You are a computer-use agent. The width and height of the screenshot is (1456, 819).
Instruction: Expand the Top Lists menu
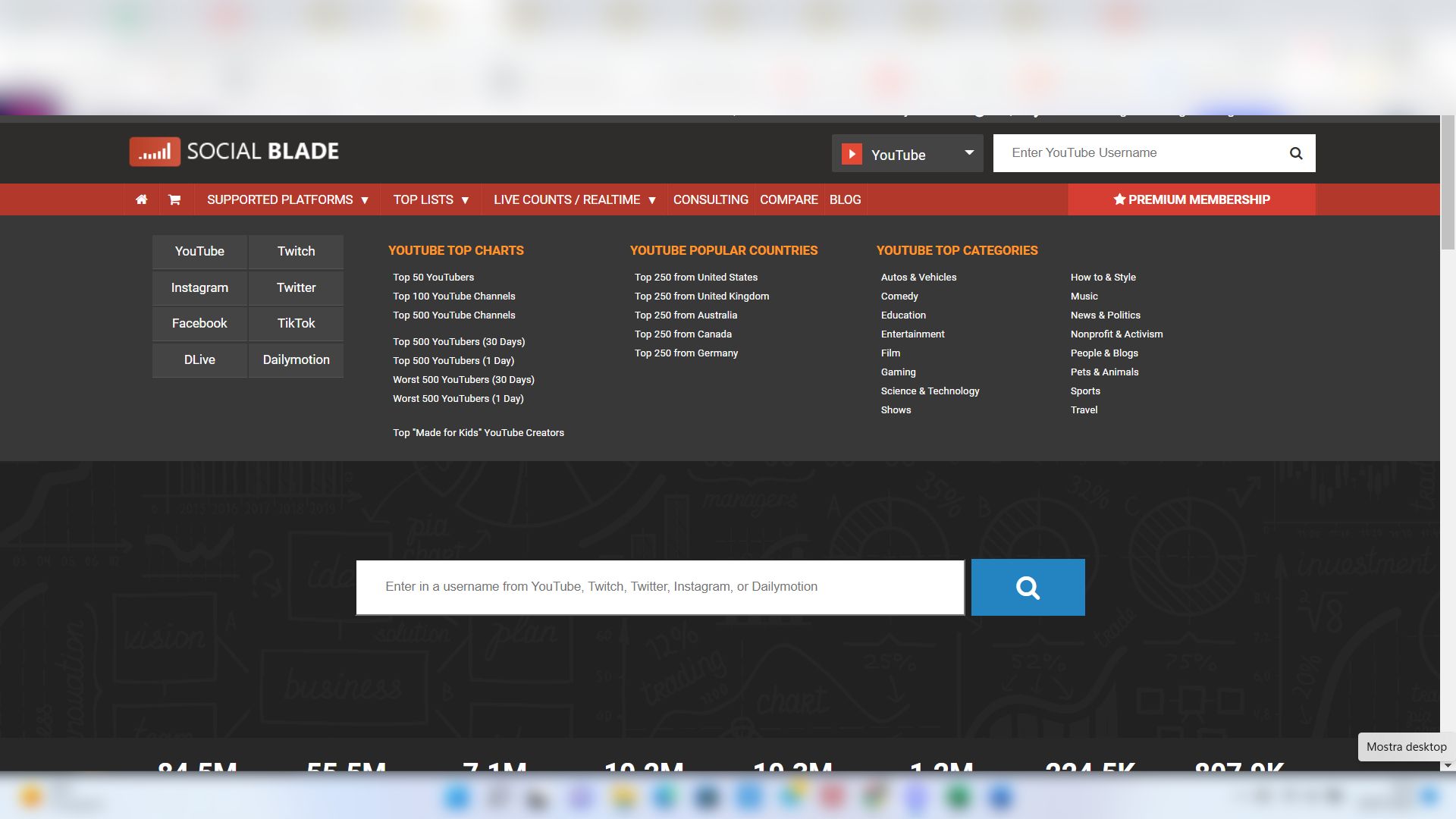[431, 199]
